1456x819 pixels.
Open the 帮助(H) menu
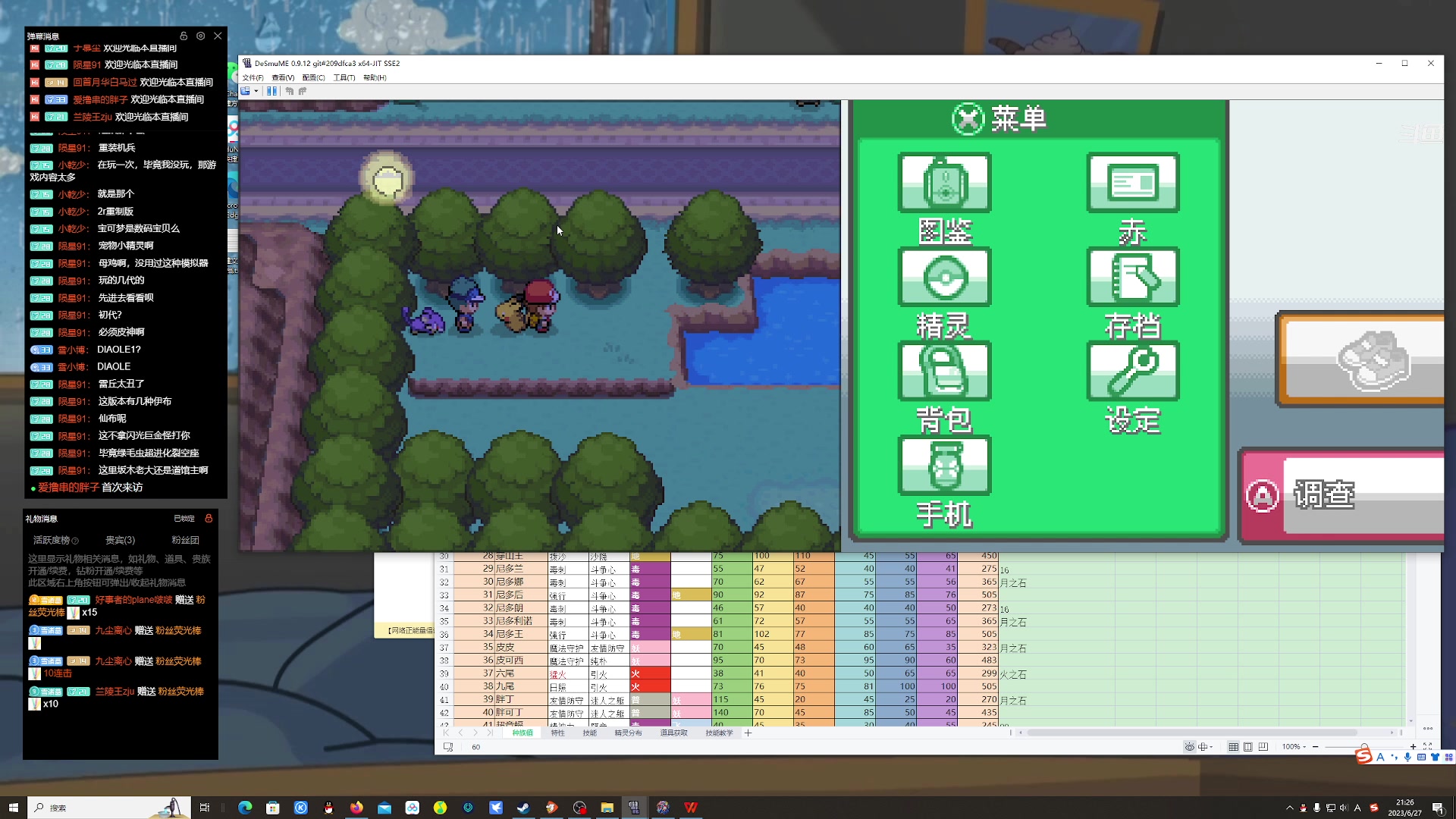click(x=375, y=77)
